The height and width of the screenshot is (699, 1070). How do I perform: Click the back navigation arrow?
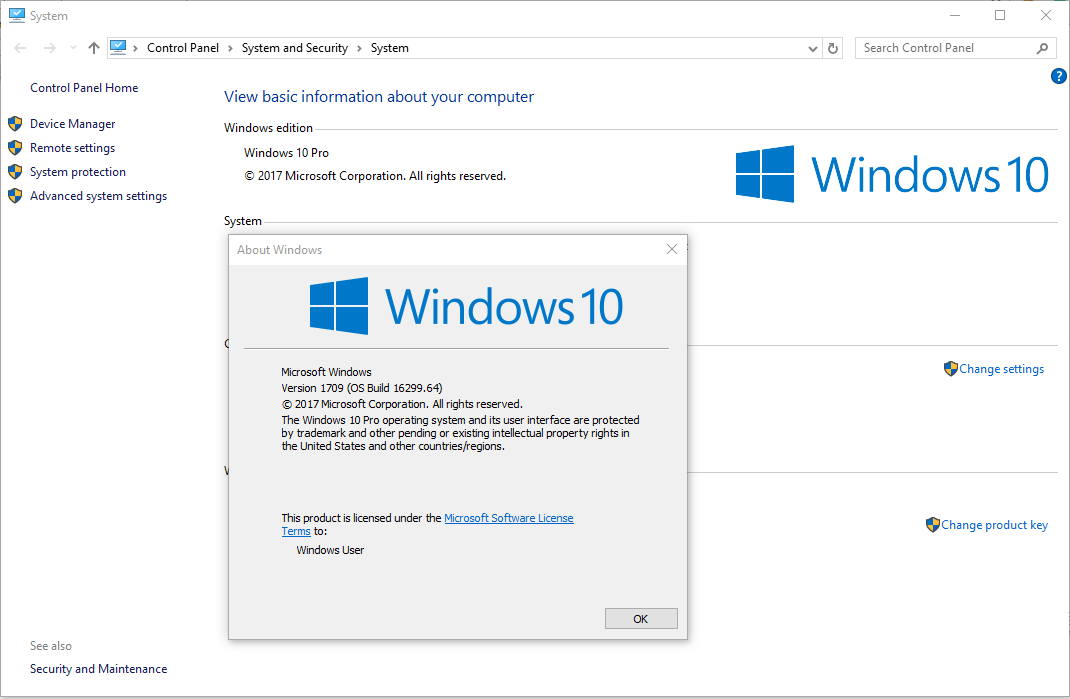click(19, 47)
